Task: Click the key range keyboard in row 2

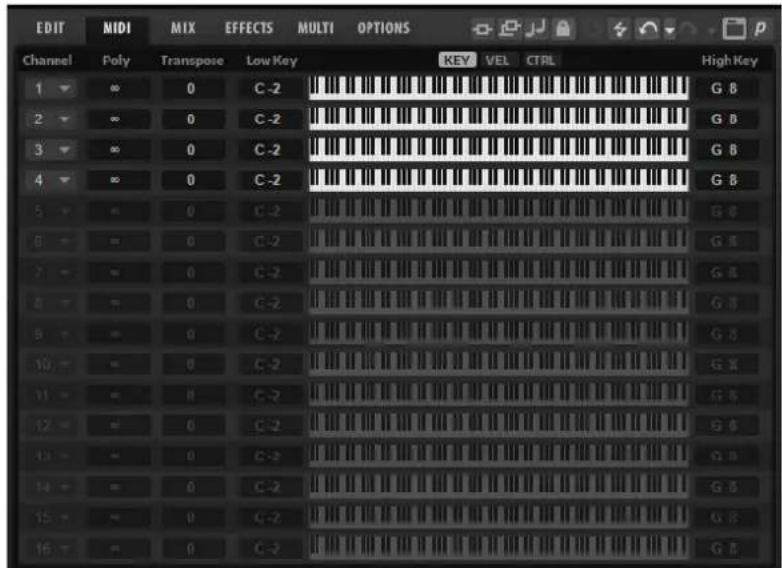Action: click(499, 118)
